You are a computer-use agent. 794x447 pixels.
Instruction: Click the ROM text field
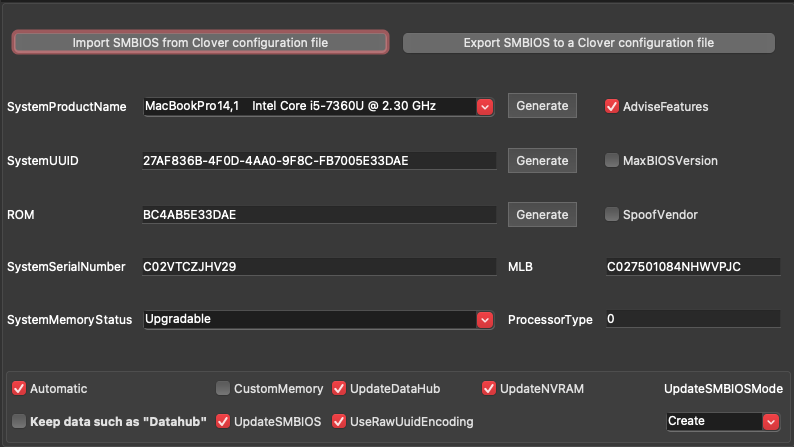click(319, 214)
